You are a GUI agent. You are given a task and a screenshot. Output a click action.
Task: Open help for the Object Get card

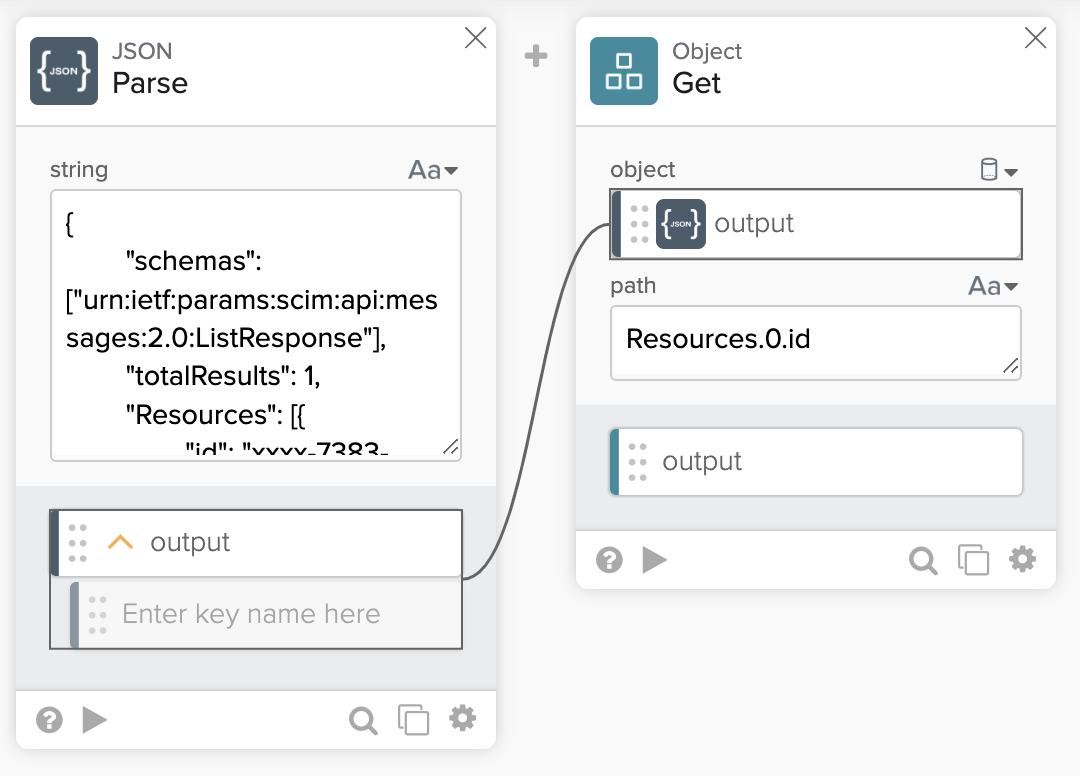(x=609, y=560)
